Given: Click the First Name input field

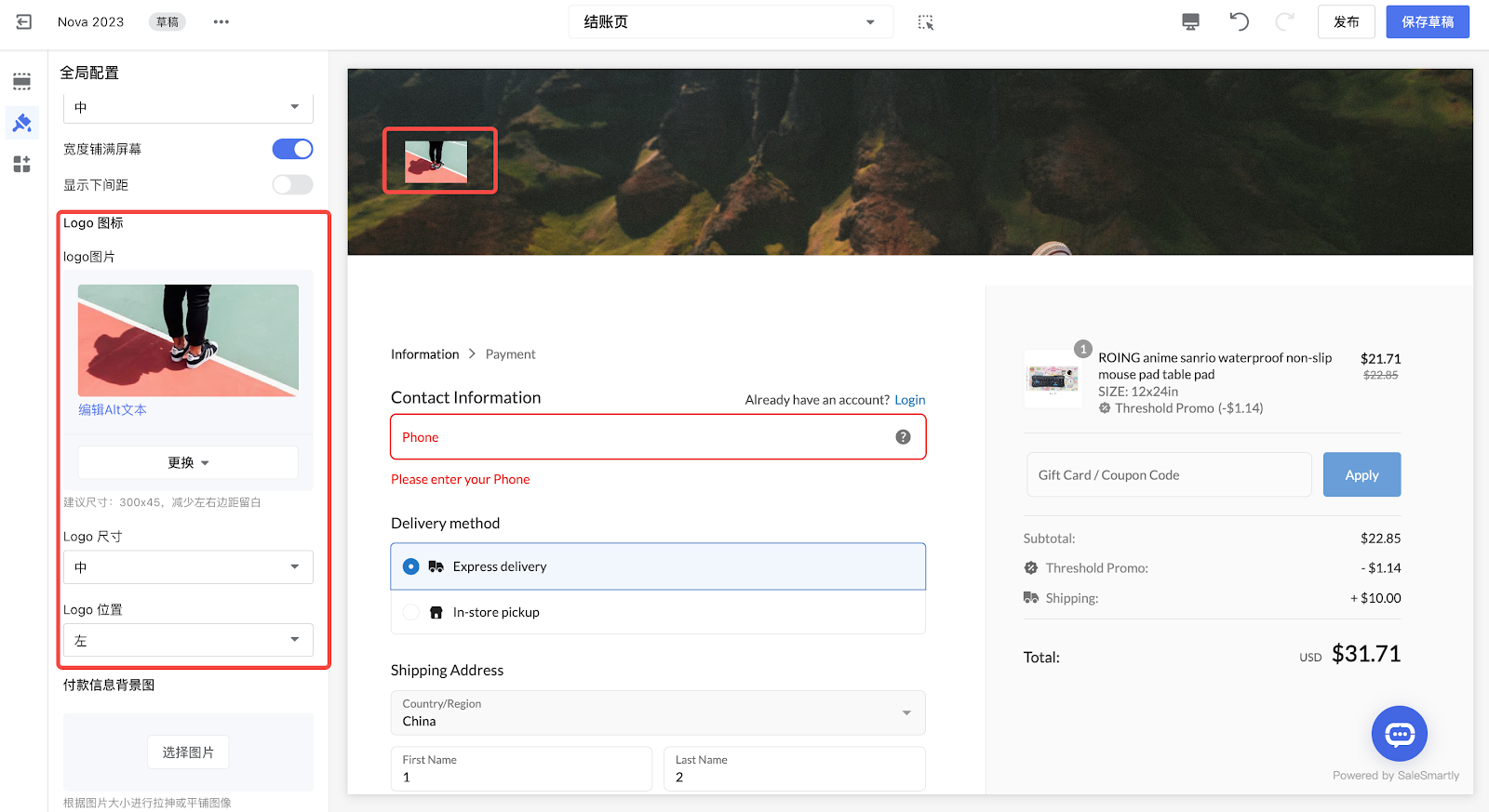Looking at the screenshot, I should tap(521, 769).
